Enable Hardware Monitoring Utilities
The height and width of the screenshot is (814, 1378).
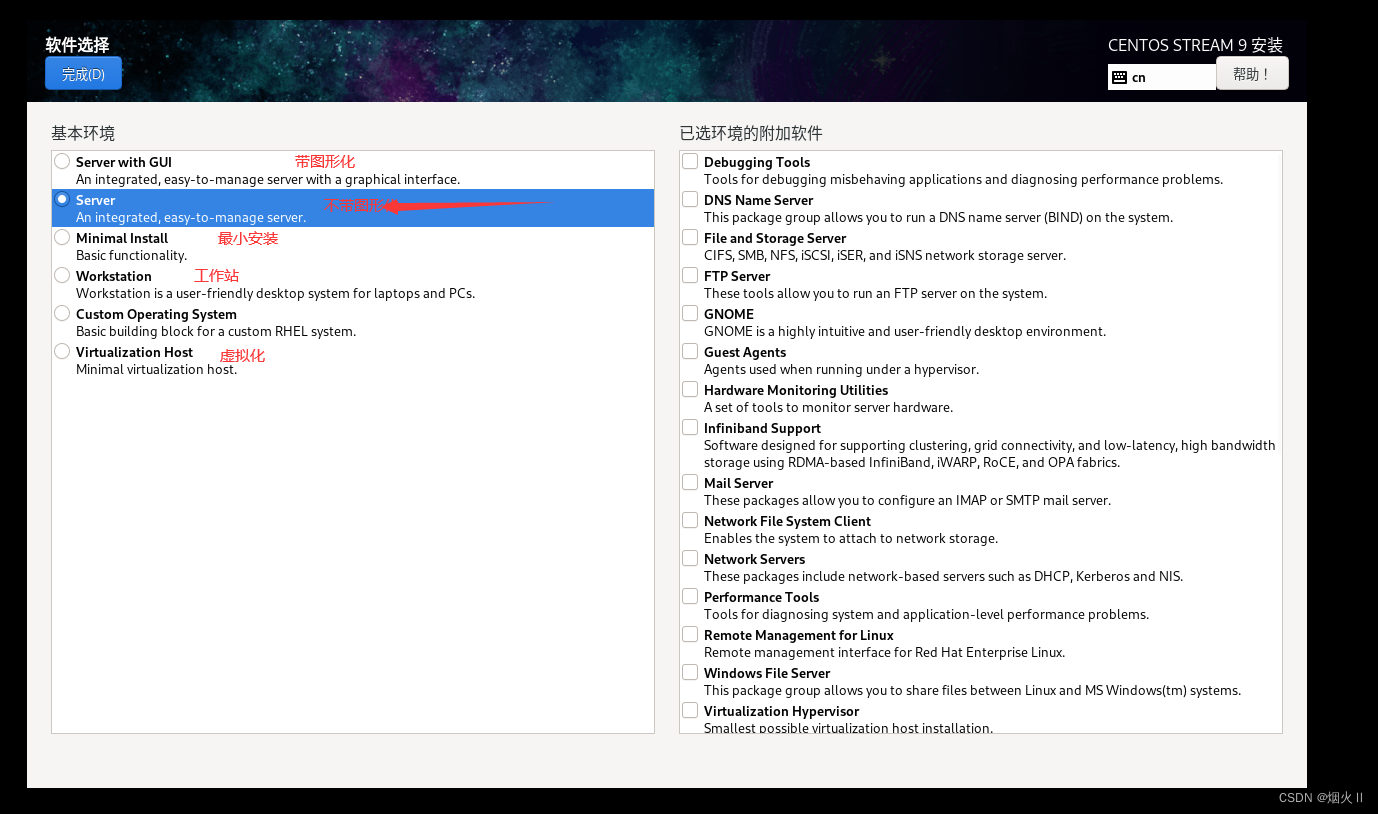click(689, 388)
